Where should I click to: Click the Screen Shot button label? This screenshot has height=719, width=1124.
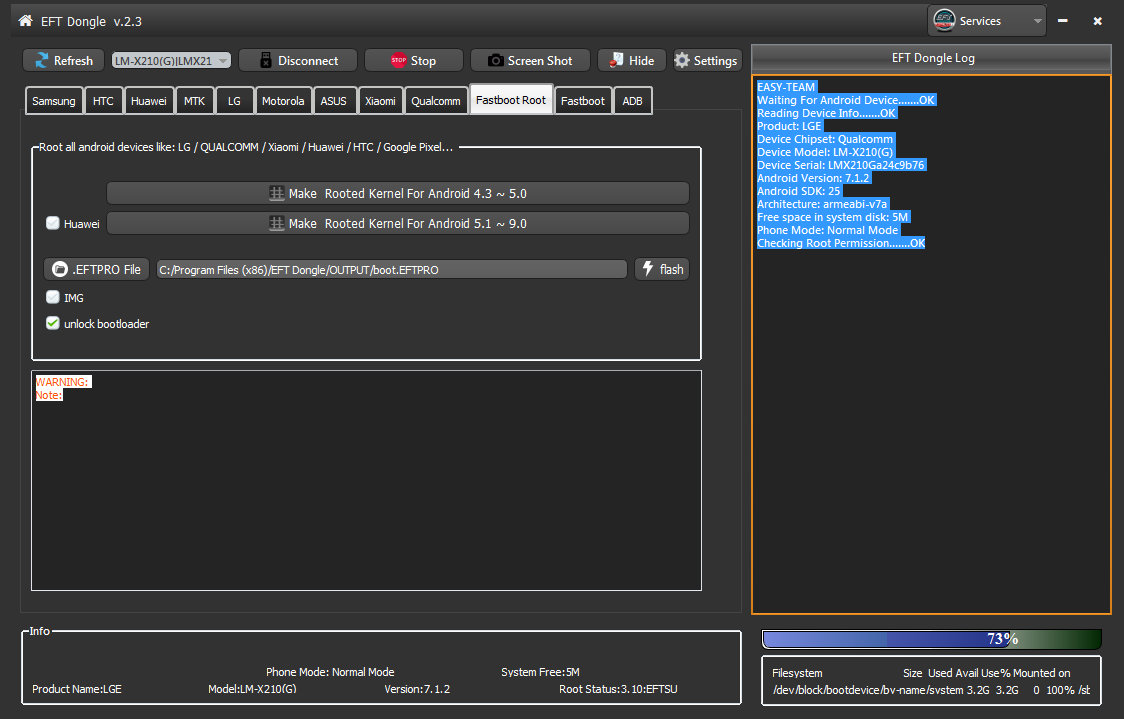pos(540,61)
